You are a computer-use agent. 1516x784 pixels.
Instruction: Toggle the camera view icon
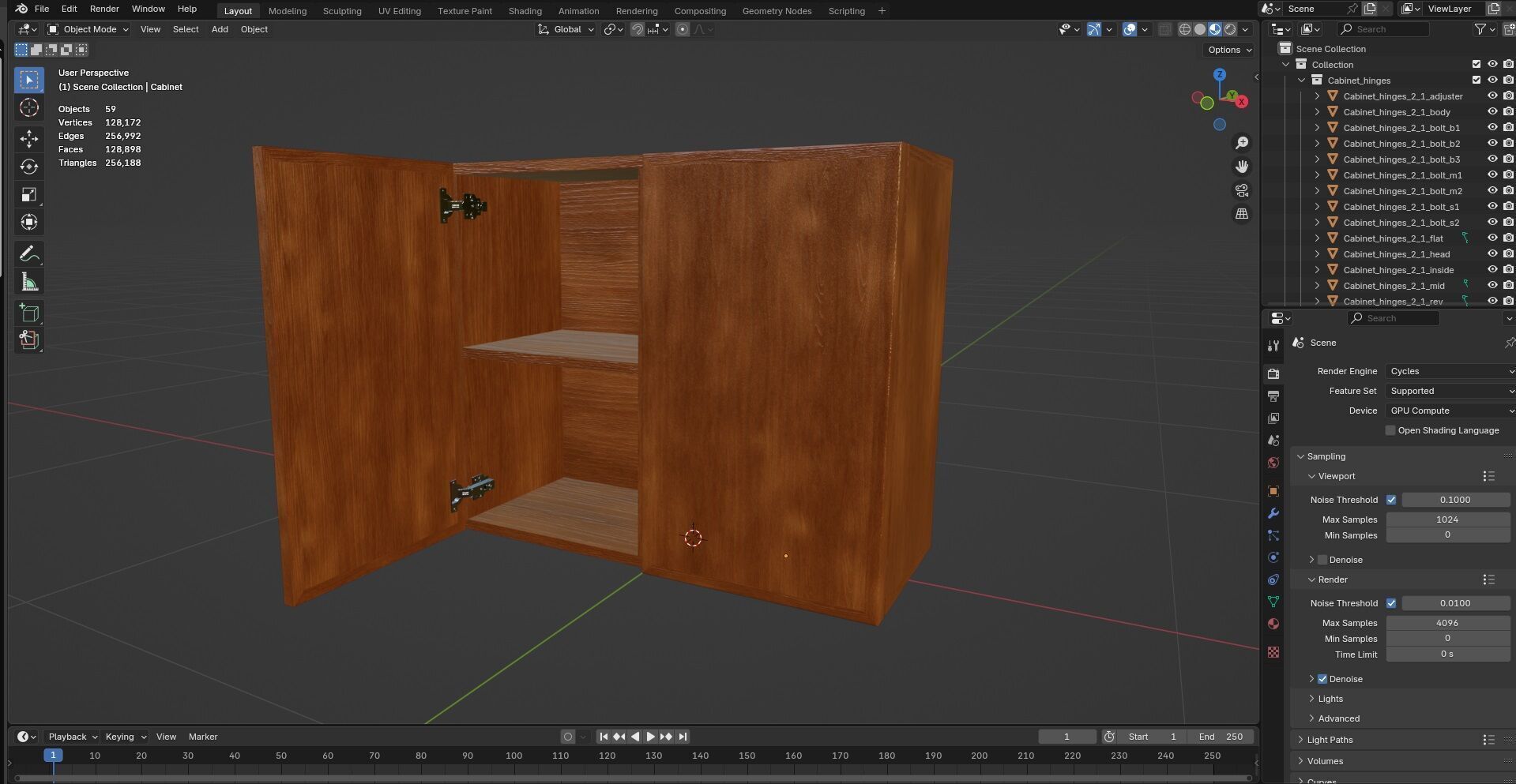point(1242,190)
